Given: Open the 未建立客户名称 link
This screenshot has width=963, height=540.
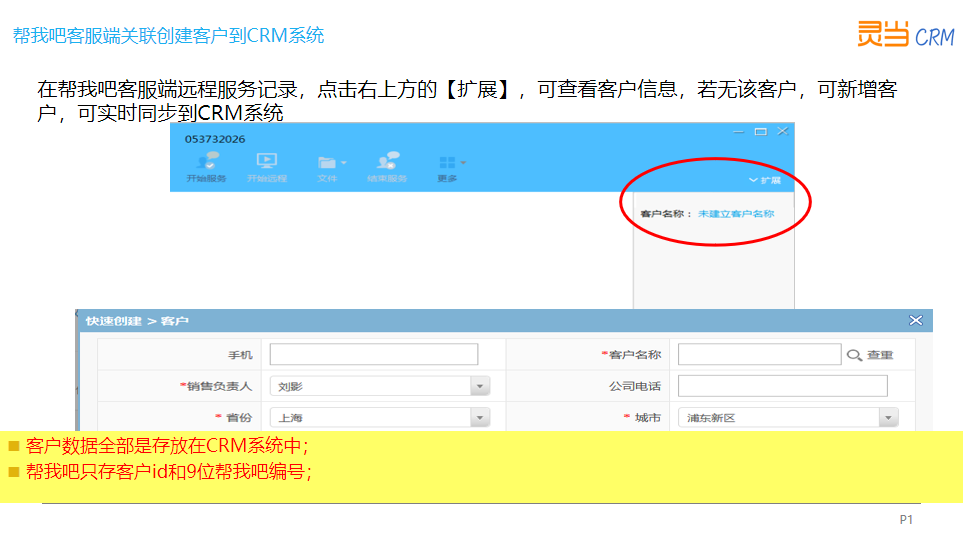Looking at the screenshot, I should 736,214.
